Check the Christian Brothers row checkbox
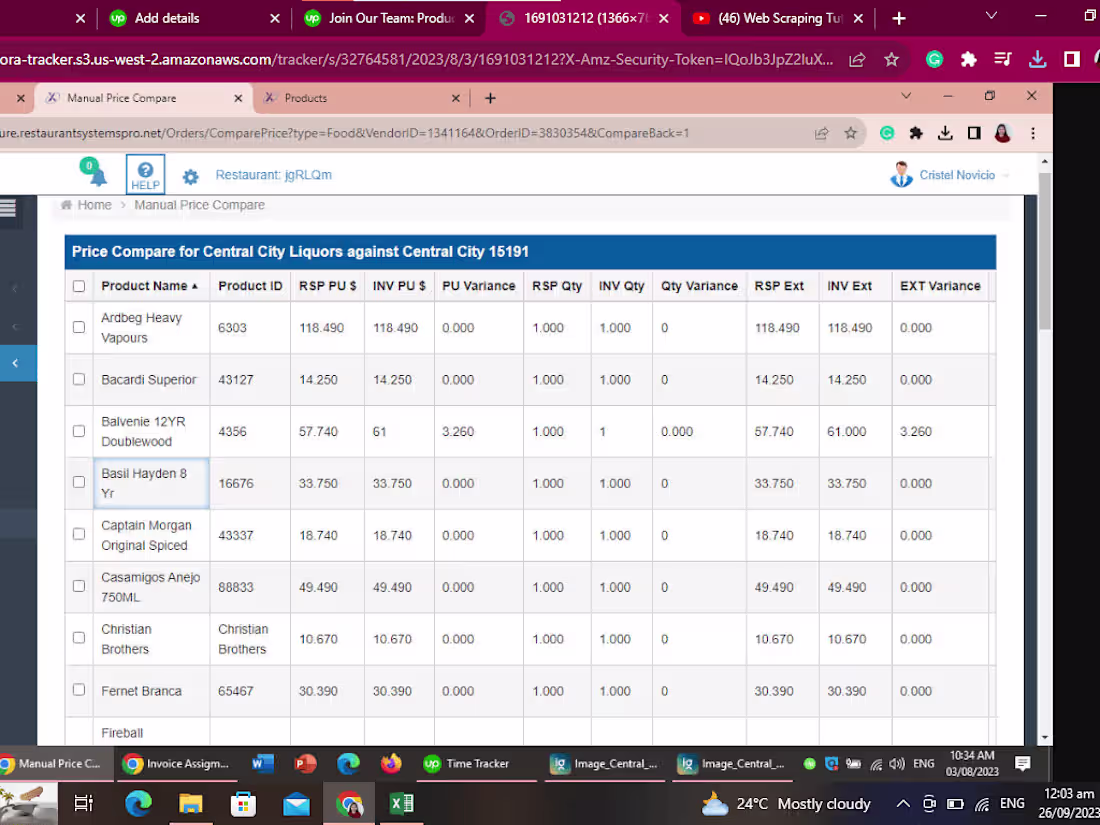The width and height of the screenshot is (1100, 825). (x=79, y=638)
